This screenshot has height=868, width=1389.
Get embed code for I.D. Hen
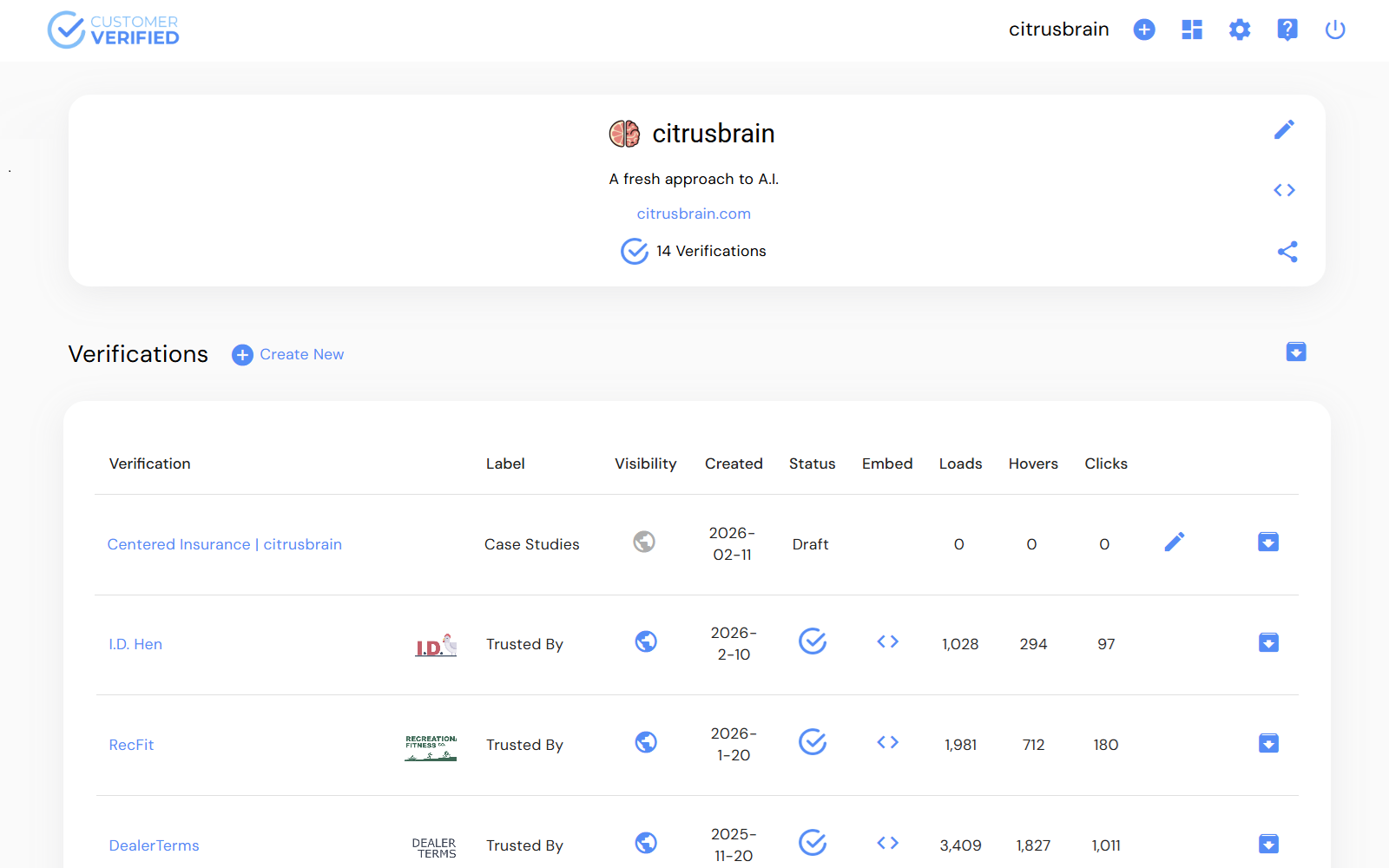(887, 641)
